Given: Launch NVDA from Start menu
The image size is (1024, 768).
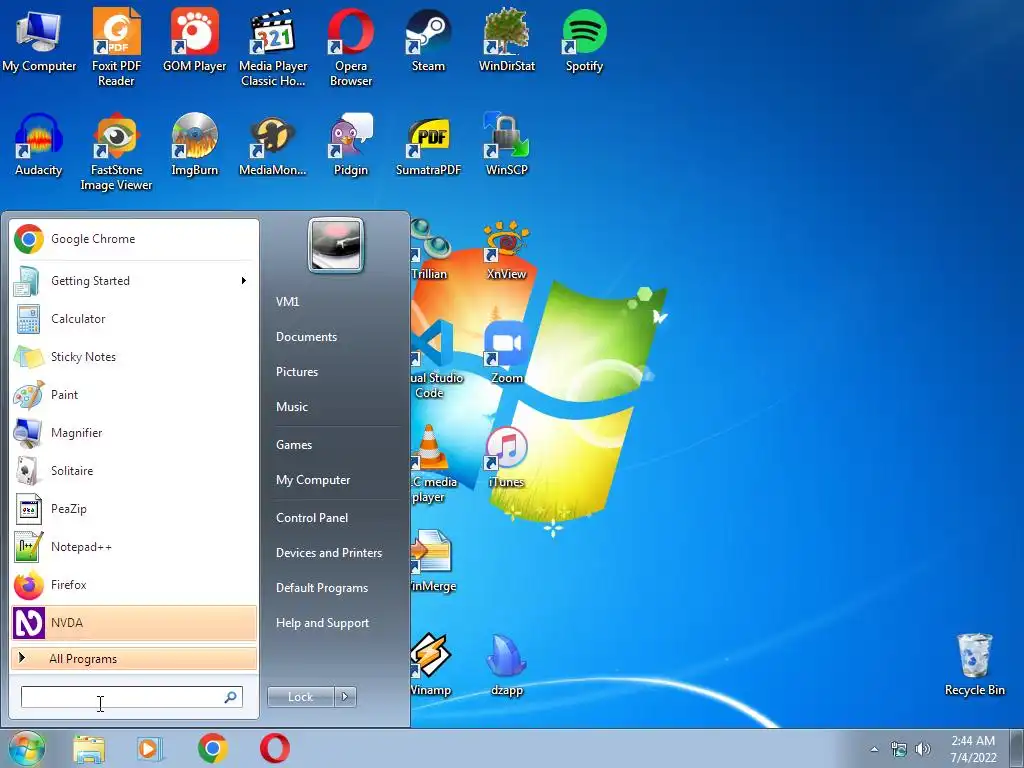Looking at the screenshot, I should [134, 622].
